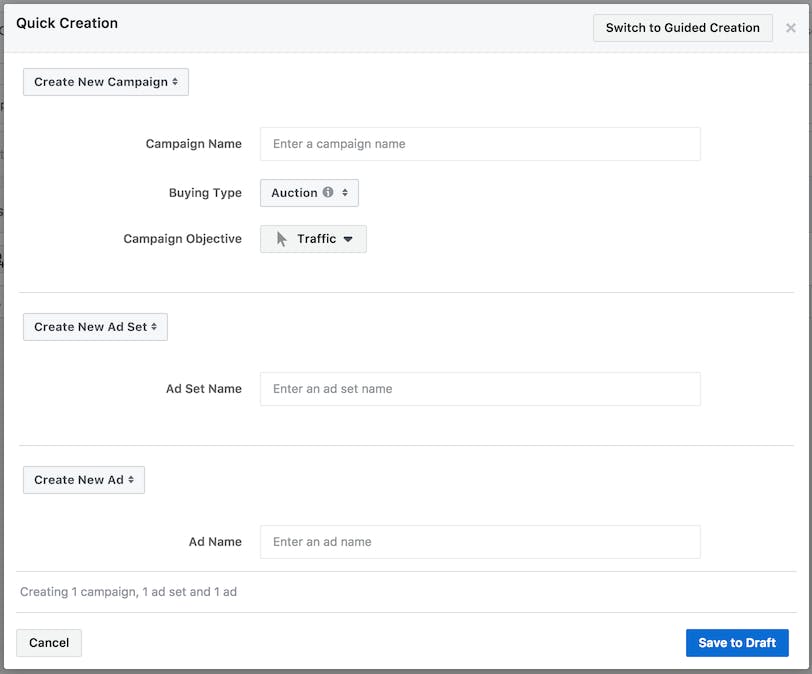Click the Campaign Objective label

(182, 239)
